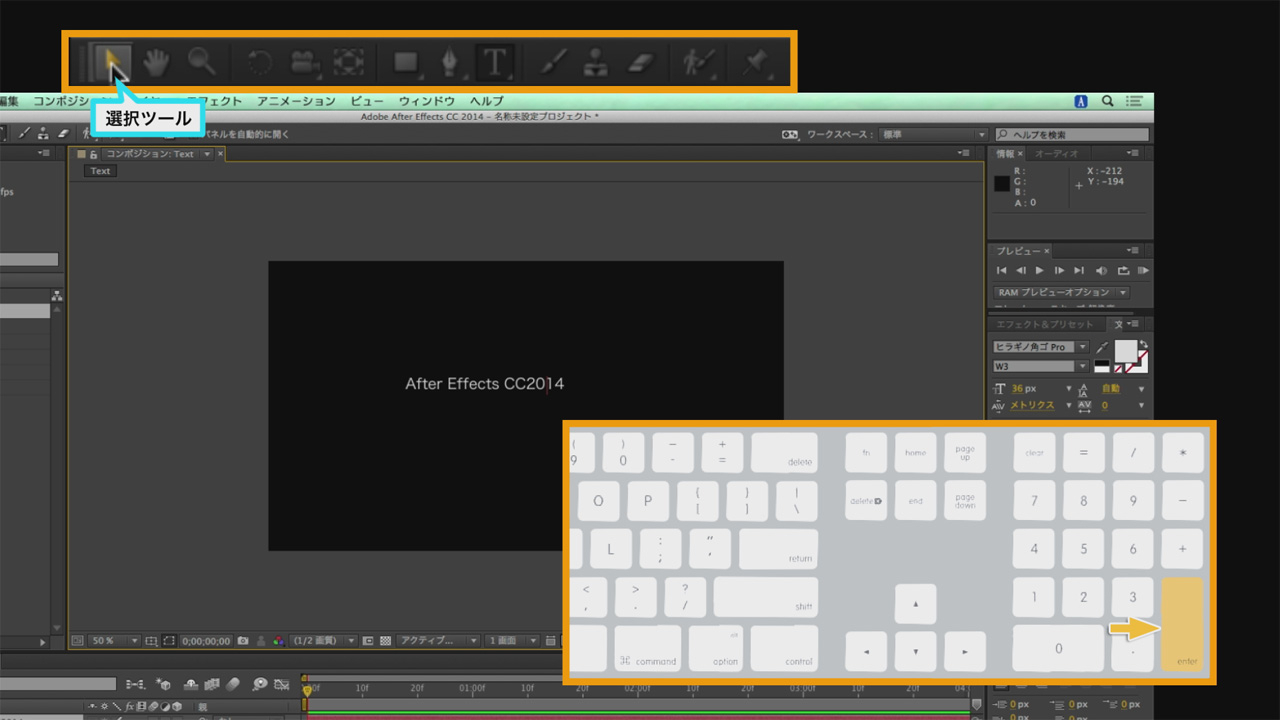Viewport: 1280px width, 720px height.
Task: Open the W3 font style dropdown
Action: [1041, 366]
